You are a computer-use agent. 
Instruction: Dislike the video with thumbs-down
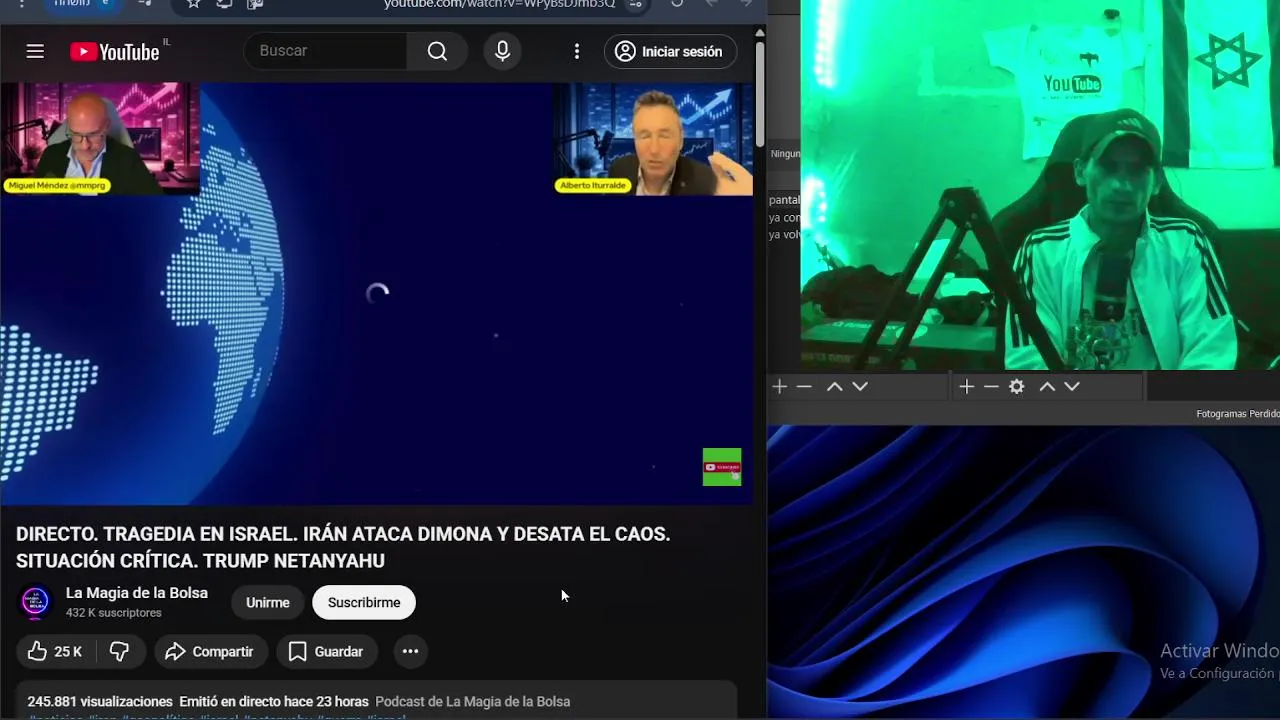coord(119,651)
